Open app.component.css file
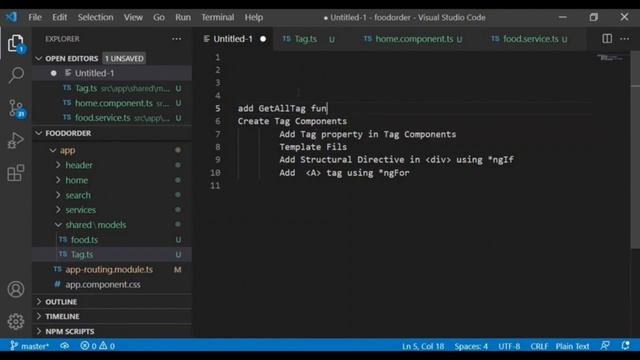This screenshot has height=360, width=640. pos(112,284)
